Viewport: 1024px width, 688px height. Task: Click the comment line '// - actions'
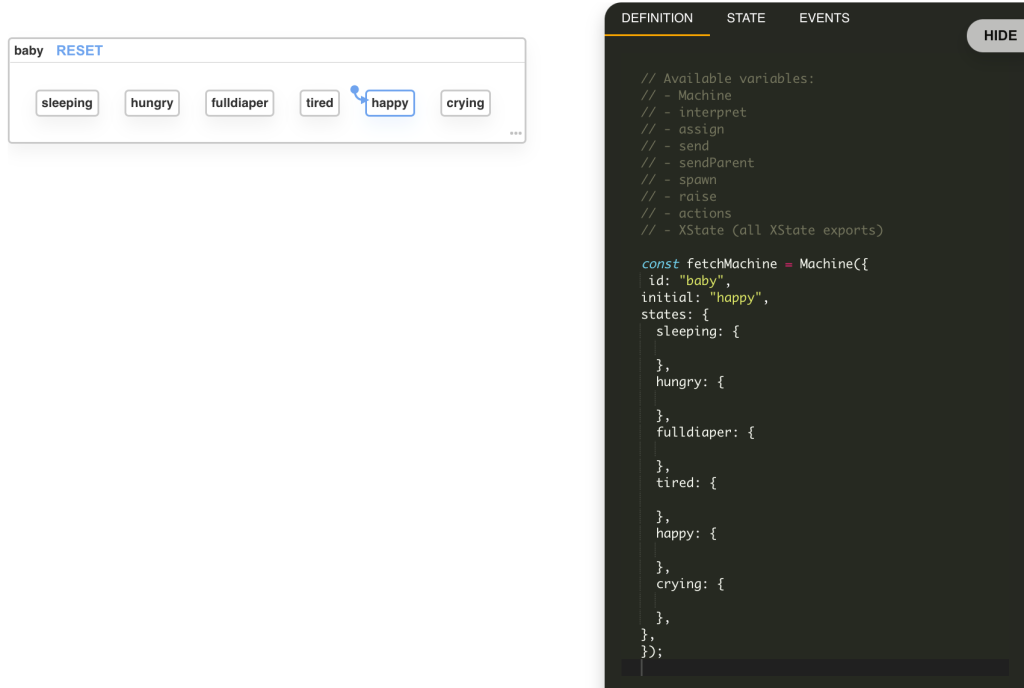coord(686,213)
